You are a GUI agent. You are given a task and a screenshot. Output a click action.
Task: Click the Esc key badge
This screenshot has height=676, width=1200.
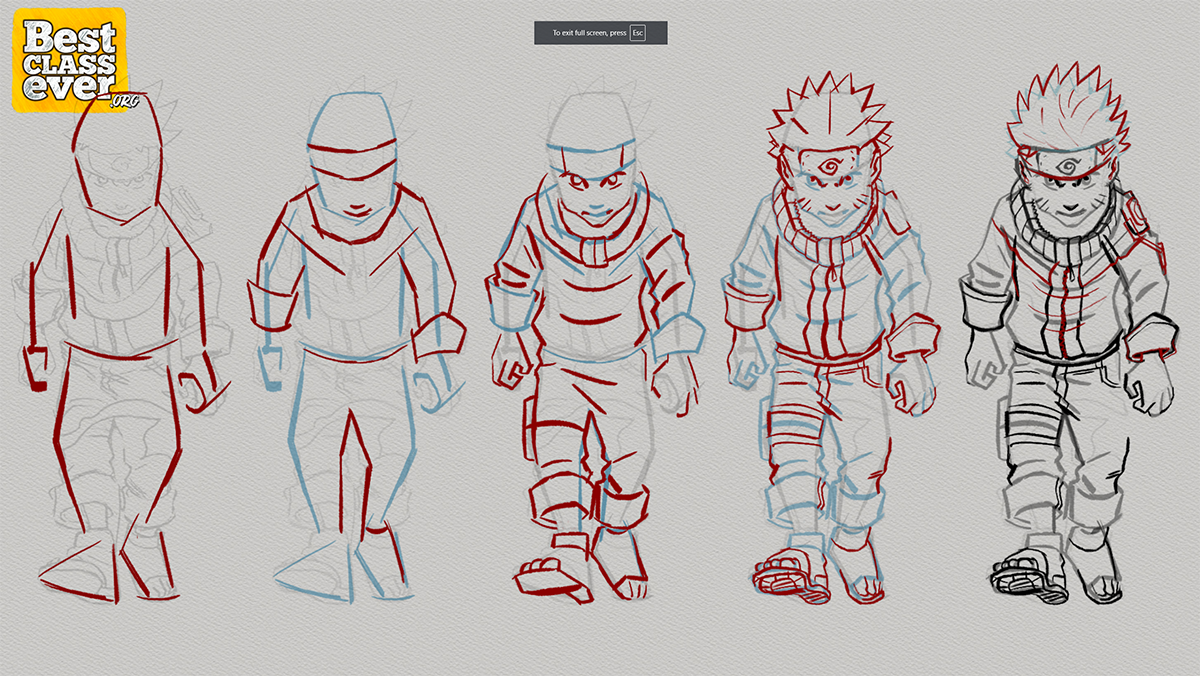638,33
